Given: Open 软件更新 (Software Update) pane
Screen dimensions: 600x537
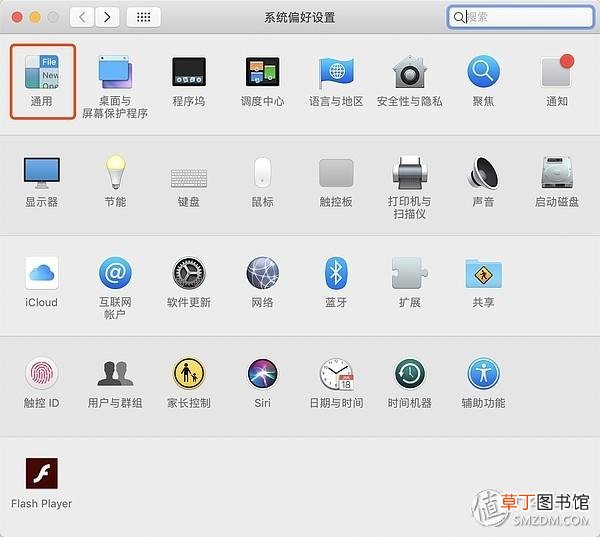Looking at the screenshot, I should click(189, 282).
